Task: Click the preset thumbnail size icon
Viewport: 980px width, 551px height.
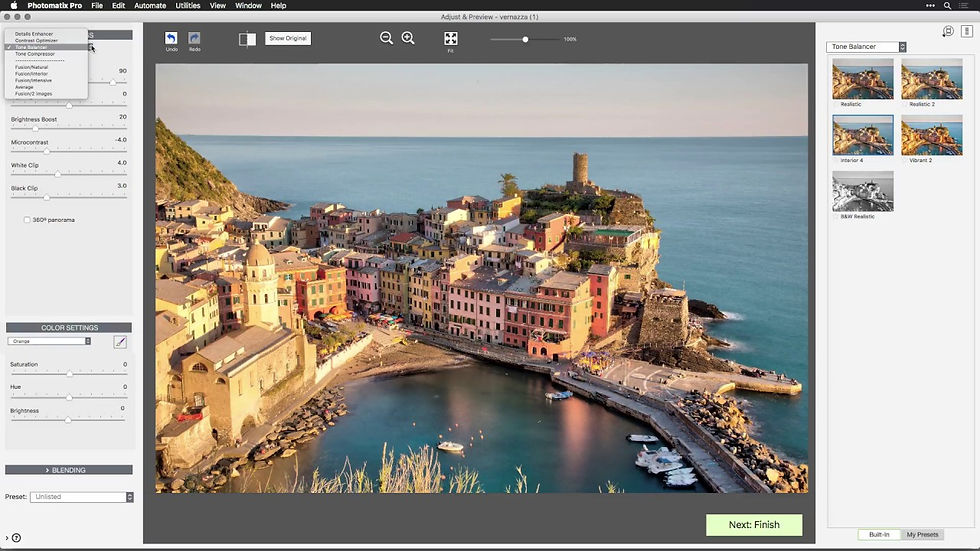Action: click(948, 31)
